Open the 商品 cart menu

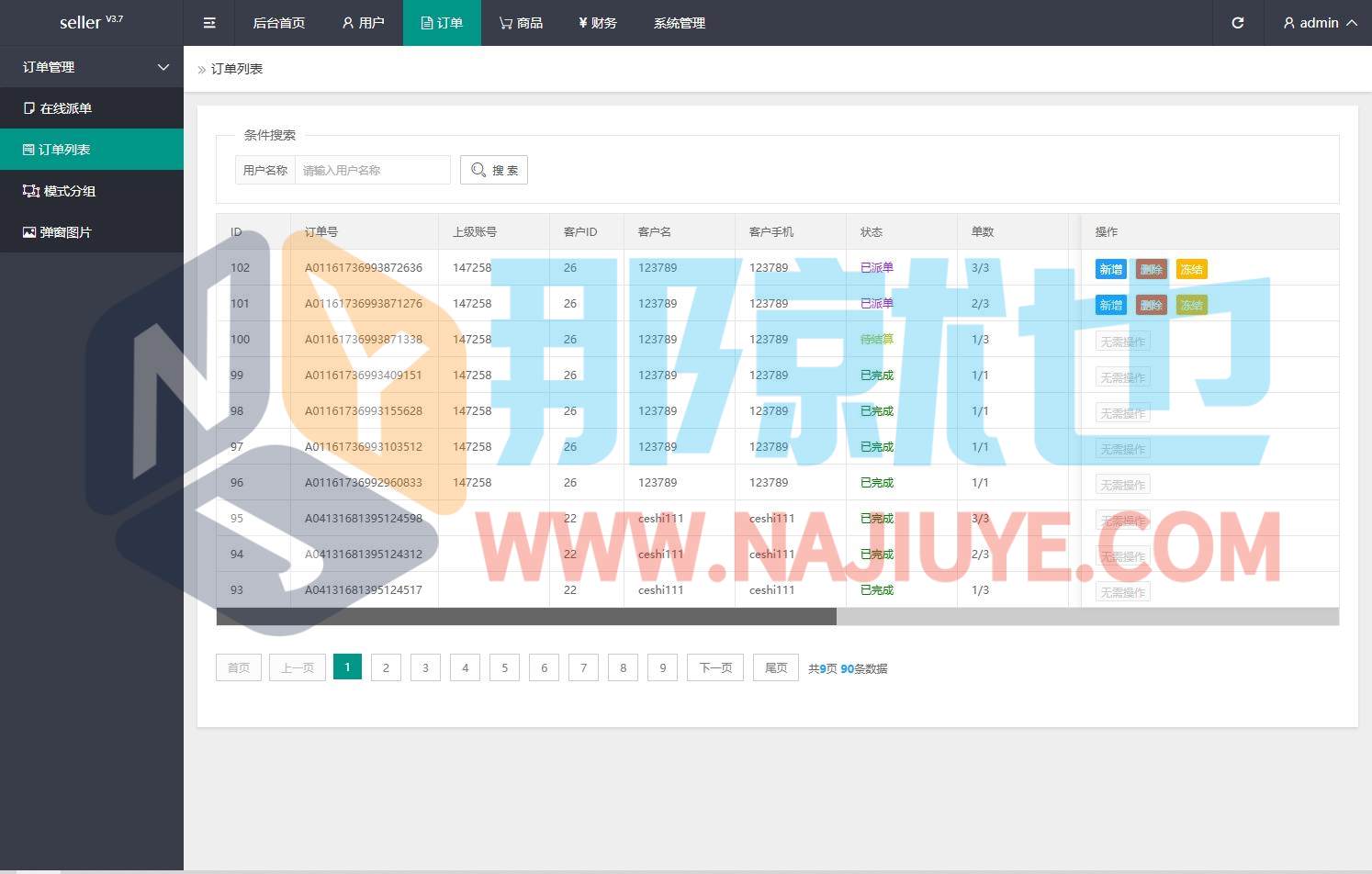(521, 23)
